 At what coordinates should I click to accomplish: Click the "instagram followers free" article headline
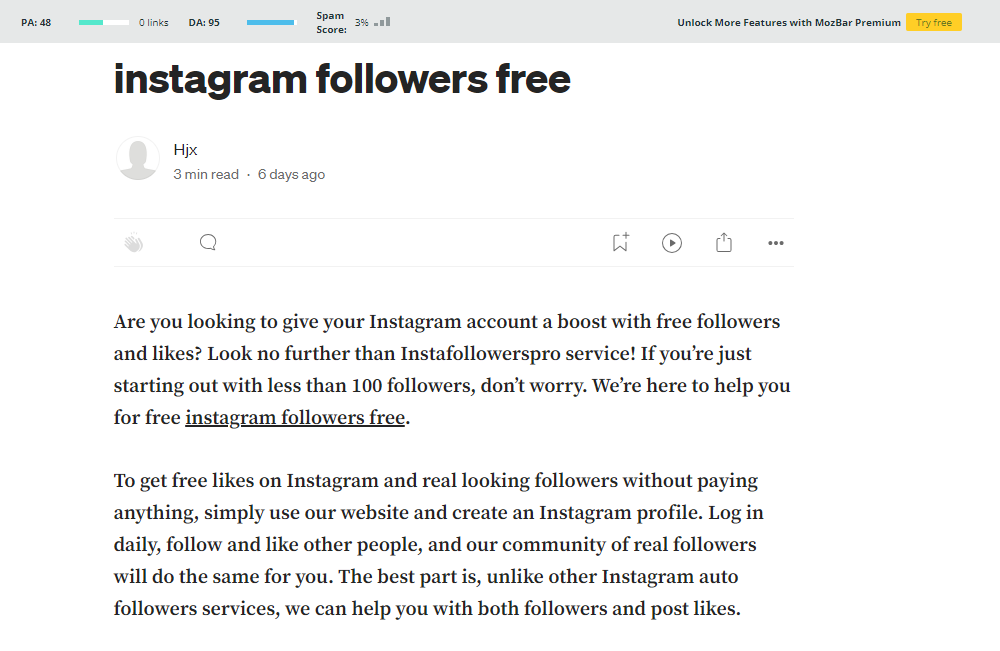click(x=342, y=78)
